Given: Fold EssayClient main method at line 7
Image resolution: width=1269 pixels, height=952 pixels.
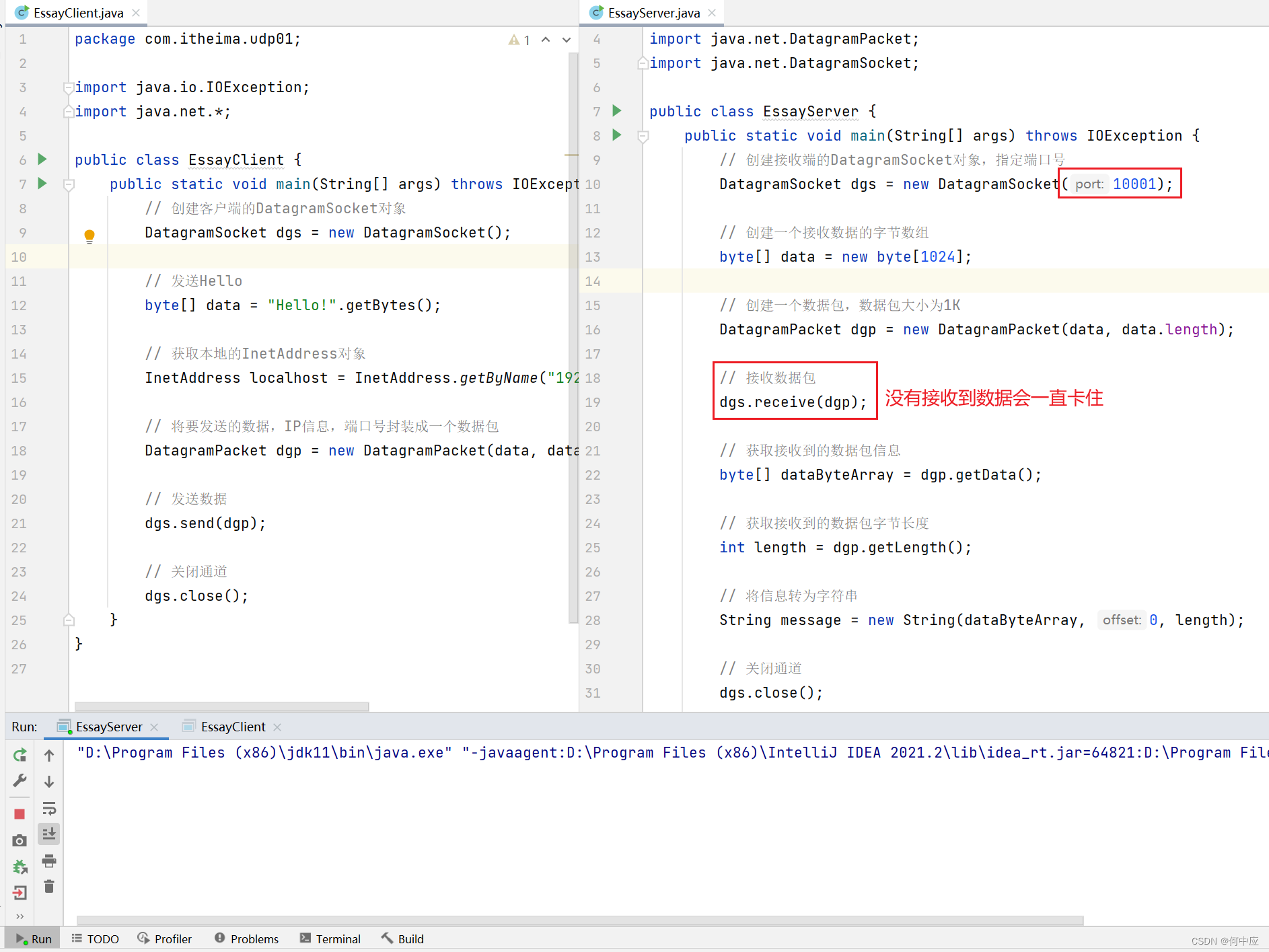Looking at the screenshot, I should pos(68,184).
